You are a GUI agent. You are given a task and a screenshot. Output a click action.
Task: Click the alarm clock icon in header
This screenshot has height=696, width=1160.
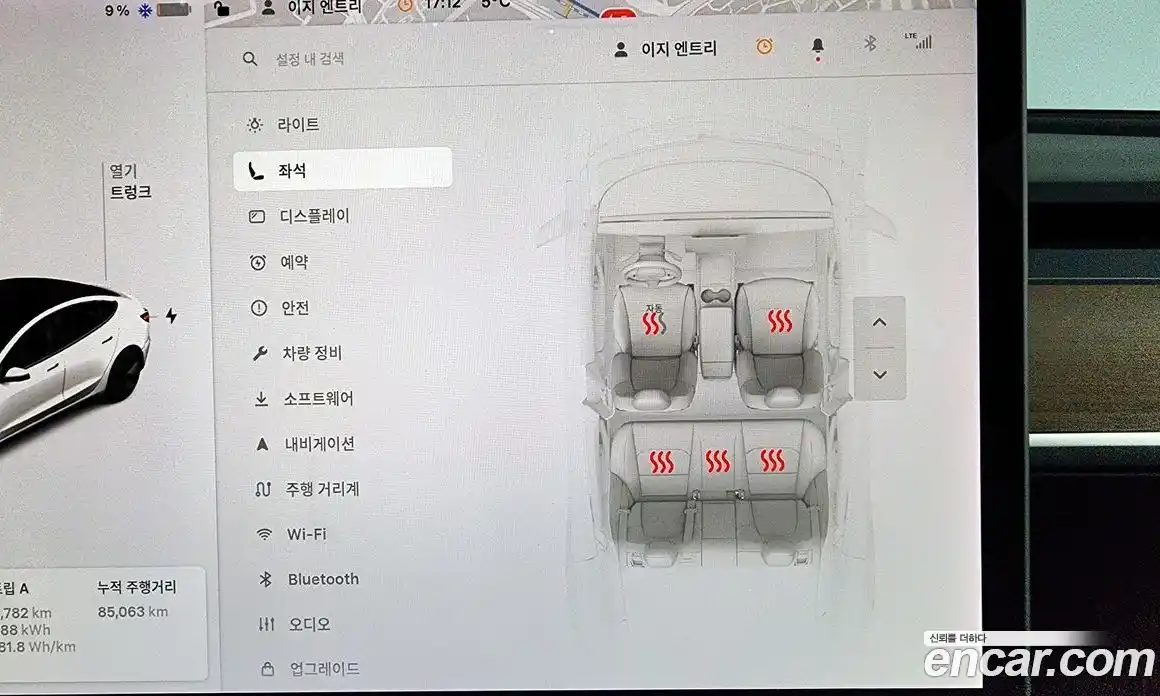pos(764,47)
